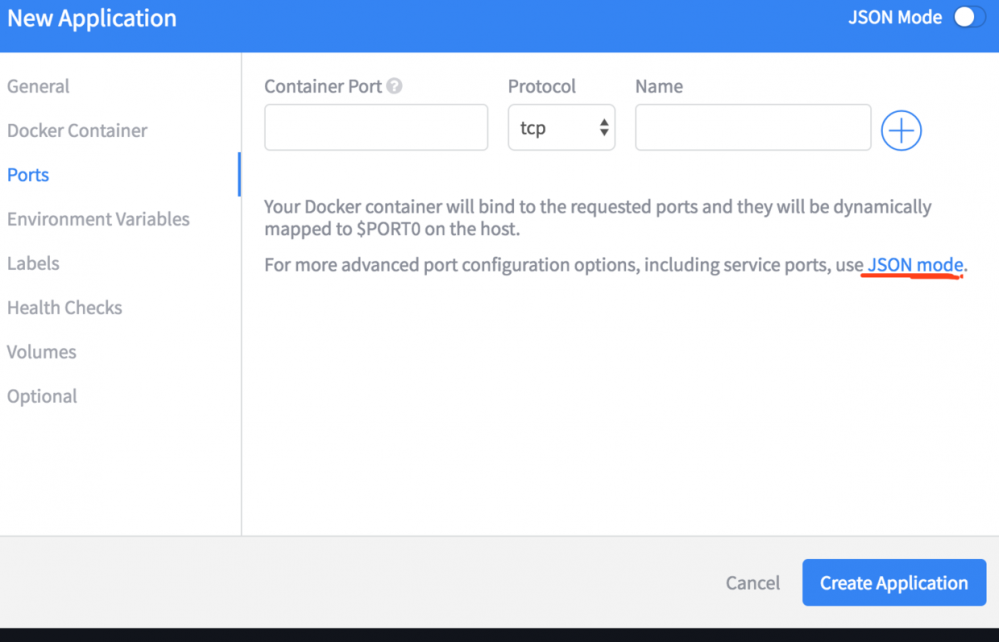Open the Optional settings section
The image size is (999, 642).
tap(42, 395)
